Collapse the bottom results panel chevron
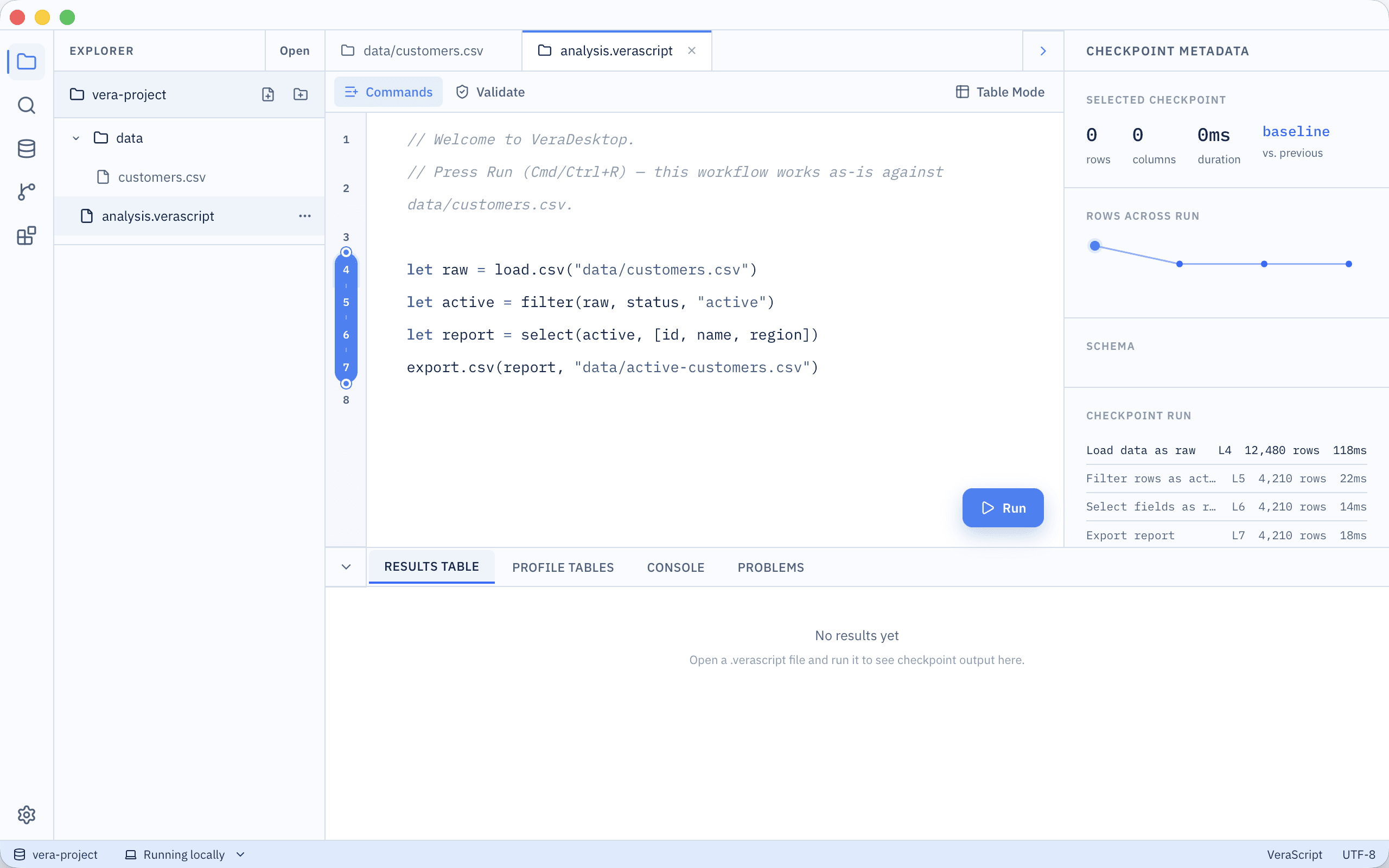Viewport: 1389px width, 868px height. tap(346, 566)
